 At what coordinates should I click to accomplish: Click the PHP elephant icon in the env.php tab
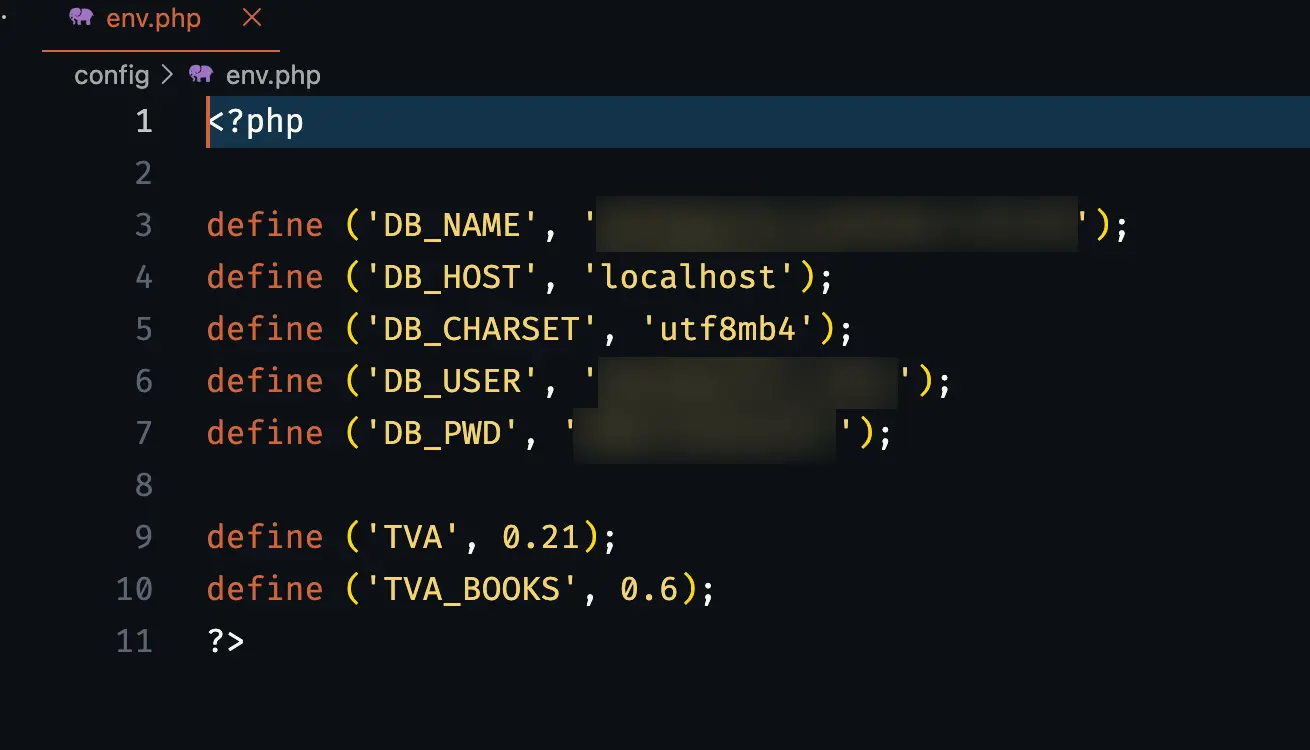tap(81, 17)
